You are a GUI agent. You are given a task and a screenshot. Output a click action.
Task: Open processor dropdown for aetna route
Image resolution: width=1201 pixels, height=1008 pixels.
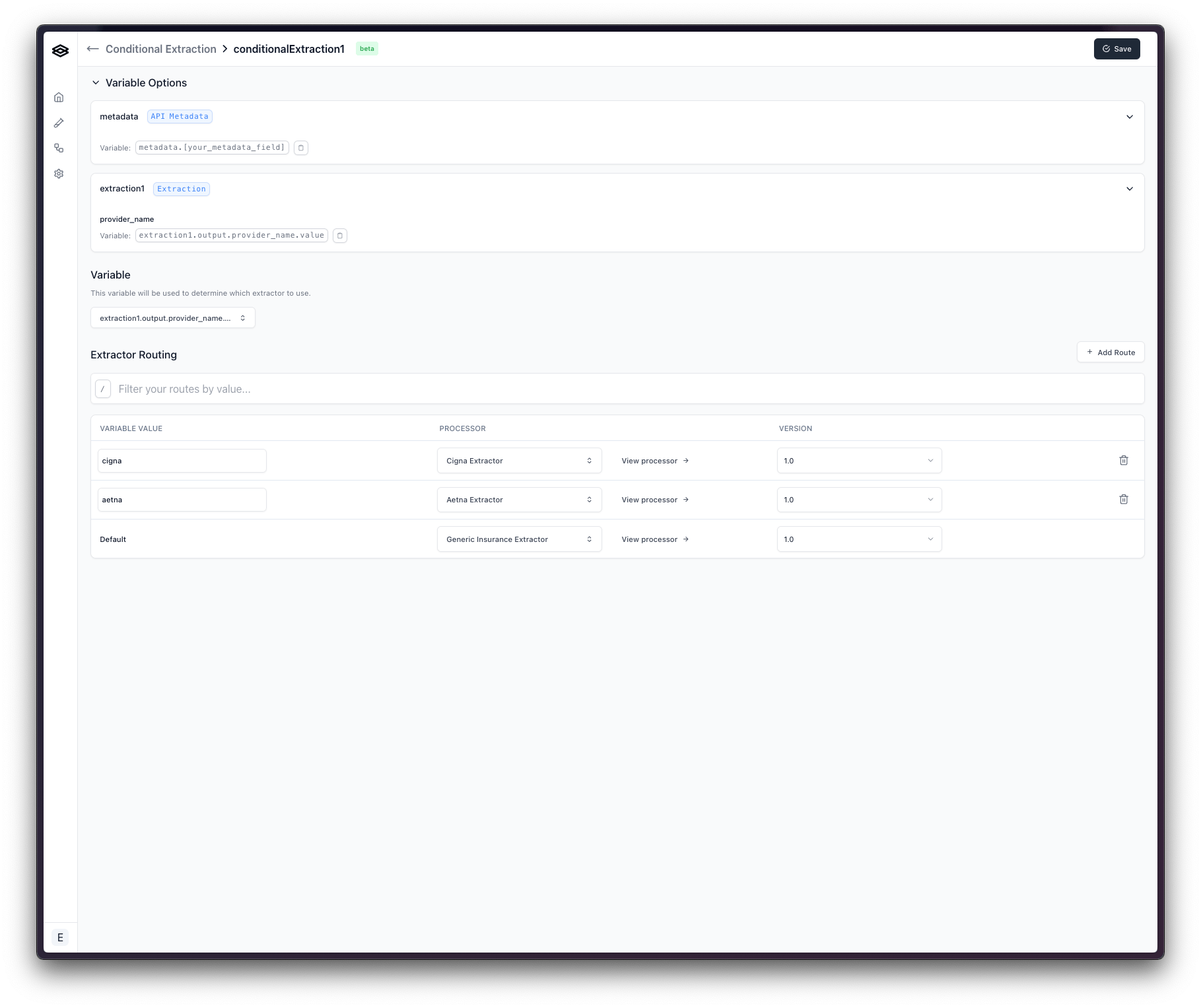point(520,500)
